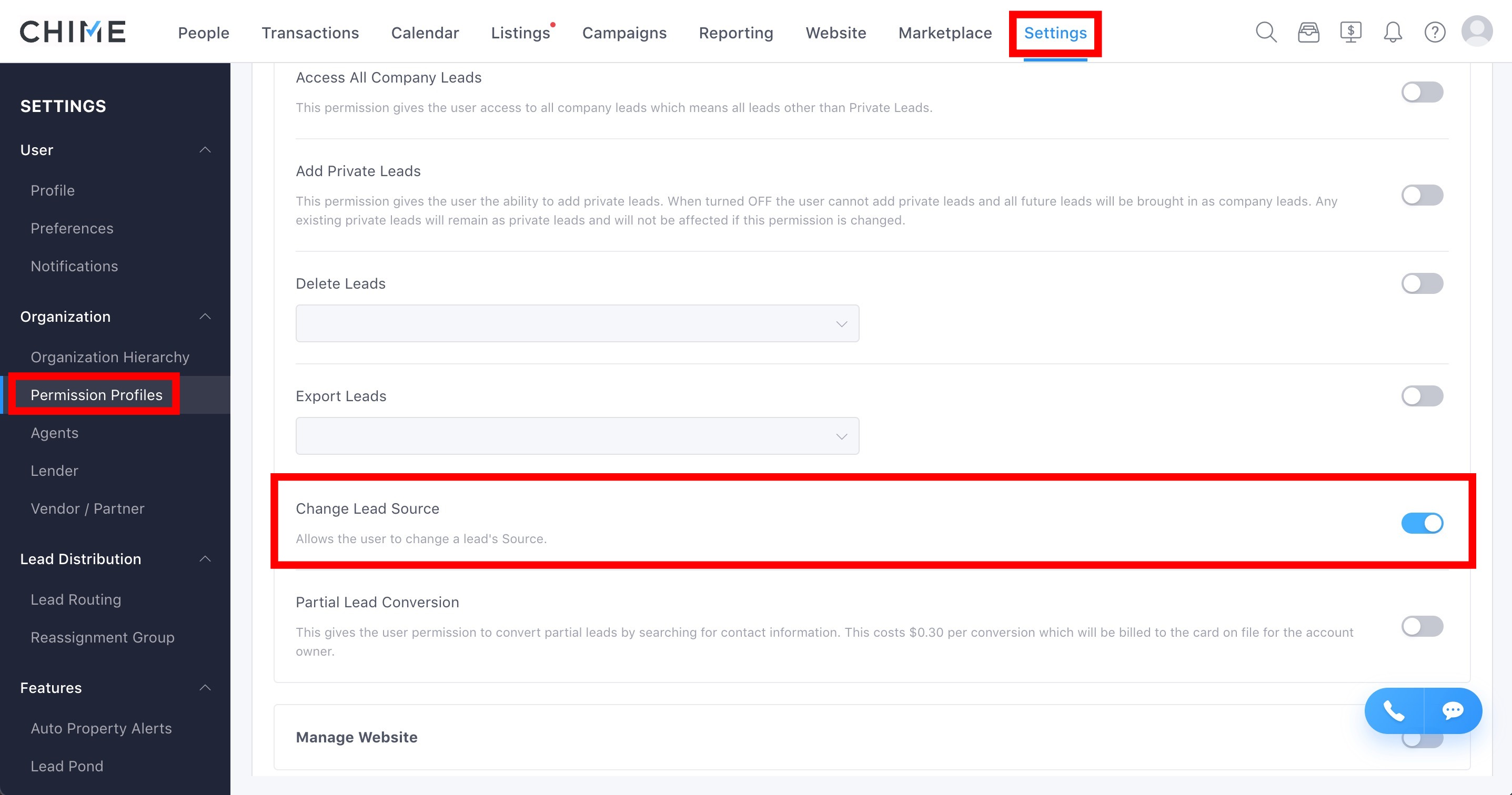
Task: Select Permission Profiles in sidebar
Action: point(97,395)
